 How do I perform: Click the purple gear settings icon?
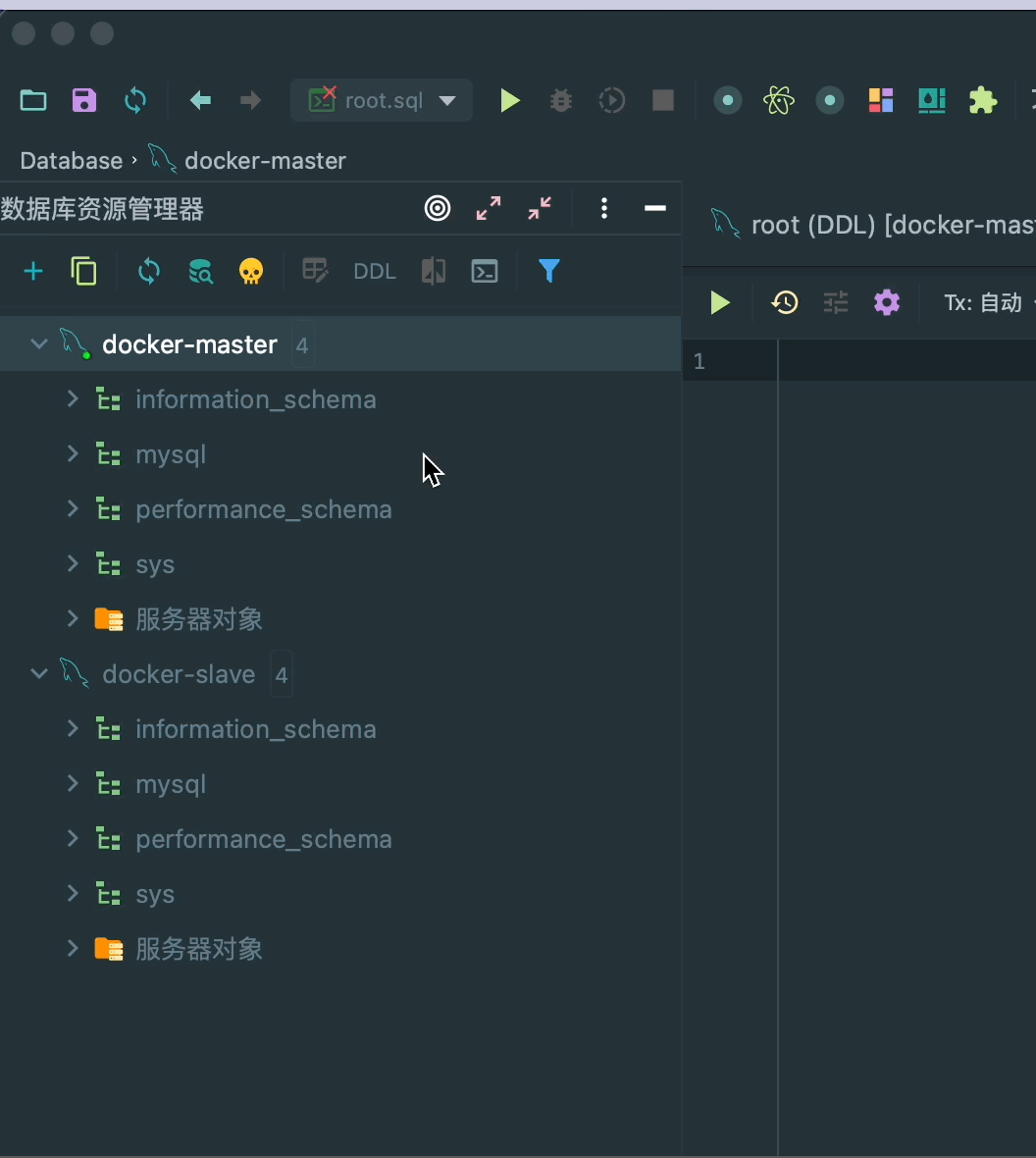[887, 302]
